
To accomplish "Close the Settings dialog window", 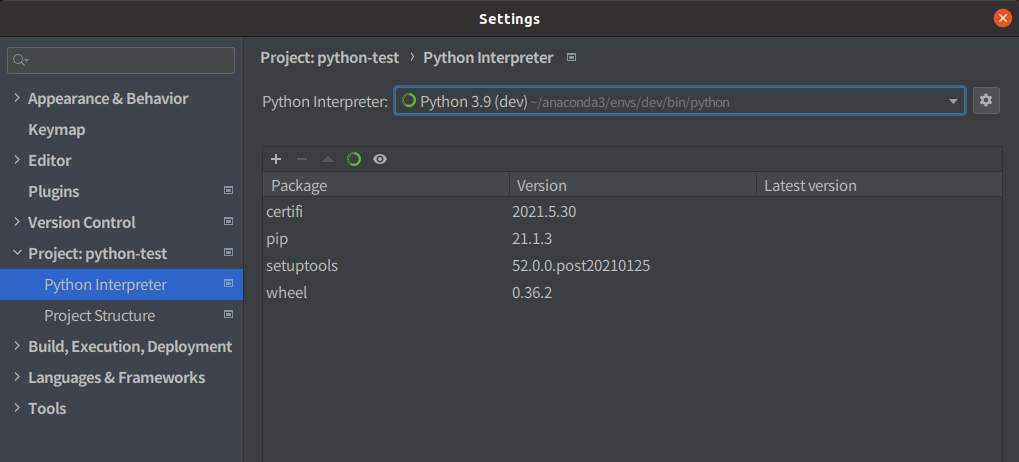I will tap(1001, 18).
